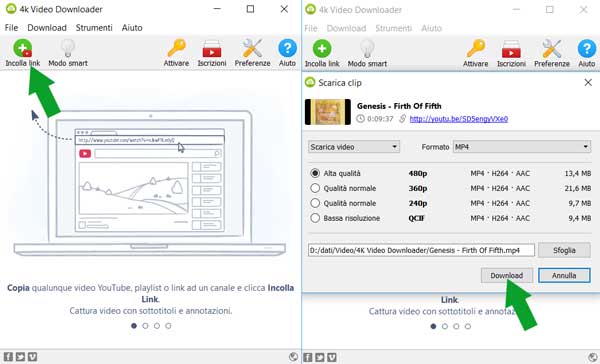Open Strumenti menu in right window
The image size is (600, 364).
(x=393, y=28)
